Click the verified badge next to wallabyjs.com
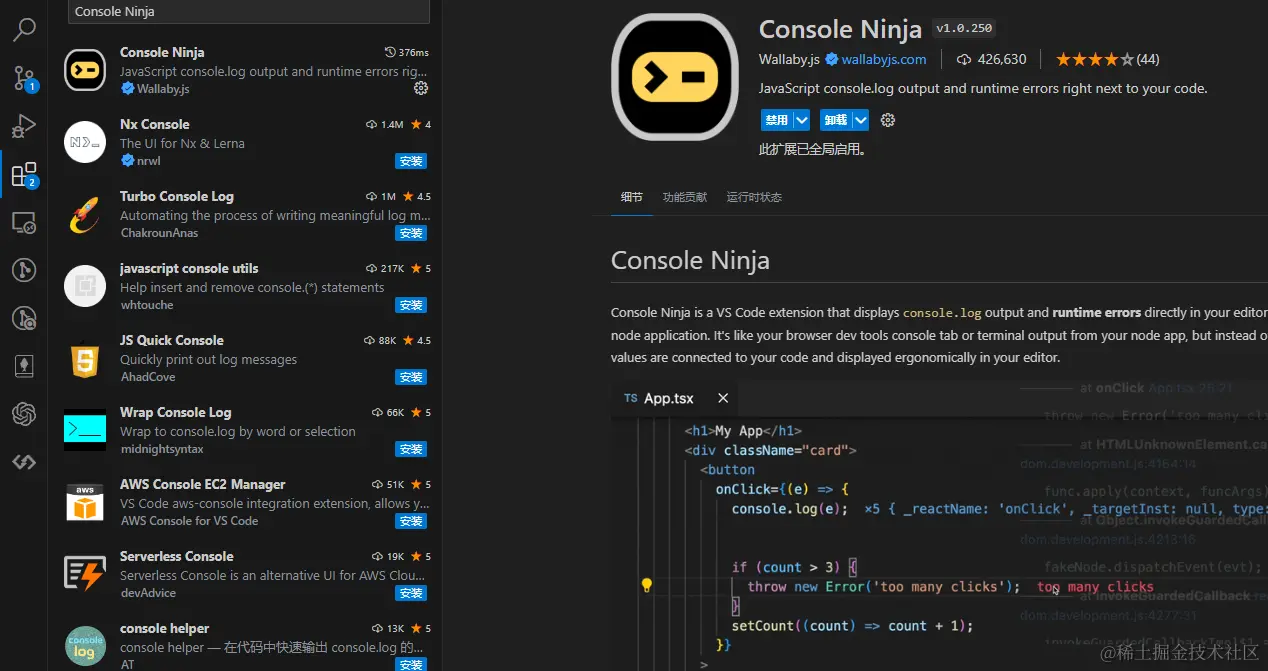The height and width of the screenshot is (671, 1268). (x=831, y=59)
